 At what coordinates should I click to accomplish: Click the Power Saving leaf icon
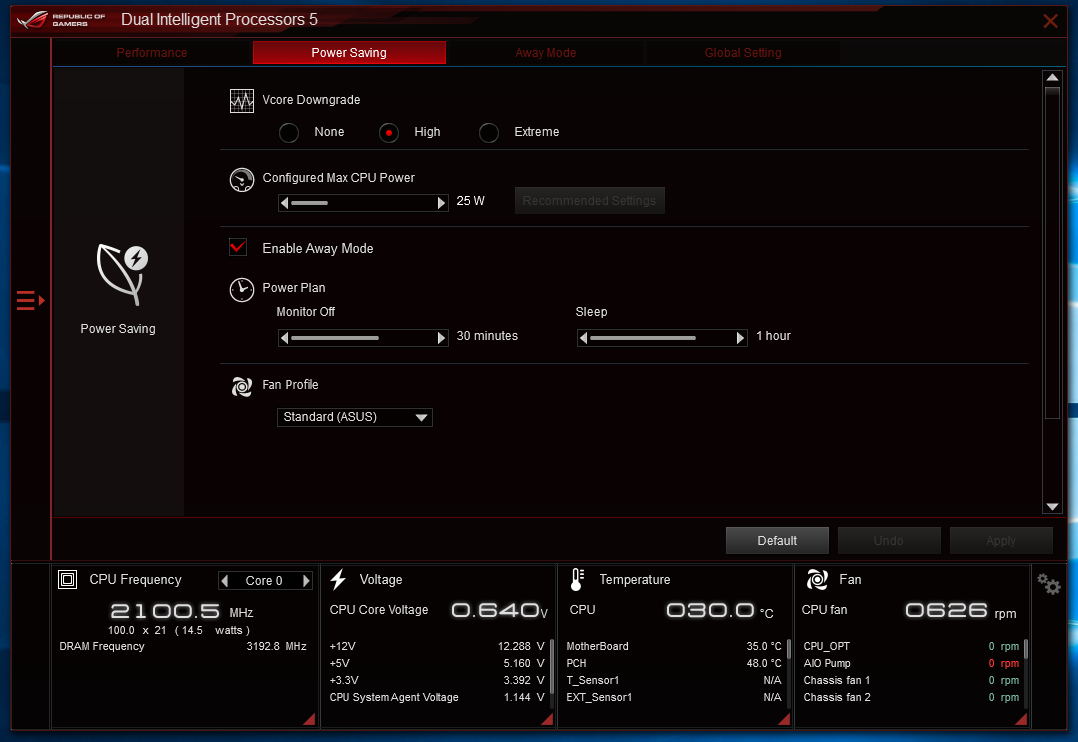pyautogui.click(x=122, y=274)
